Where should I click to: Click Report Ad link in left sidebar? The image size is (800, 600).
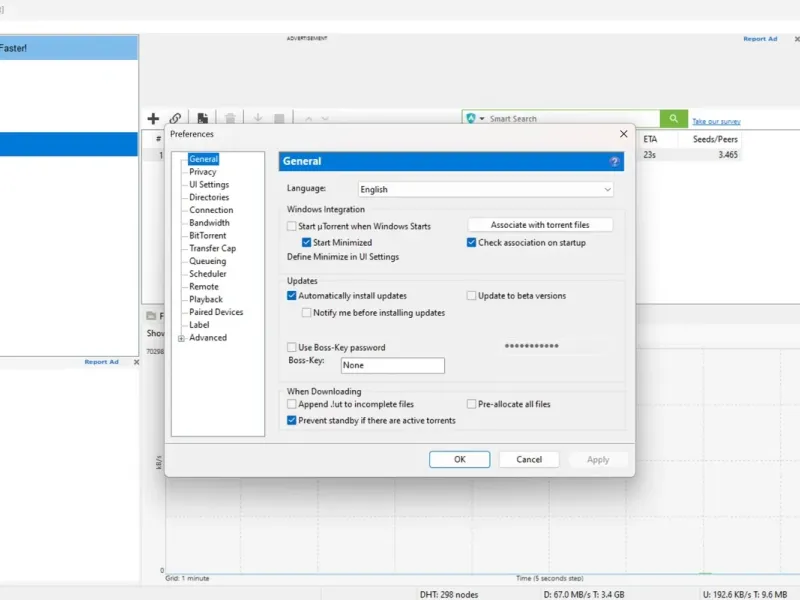pyautogui.click(x=102, y=362)
